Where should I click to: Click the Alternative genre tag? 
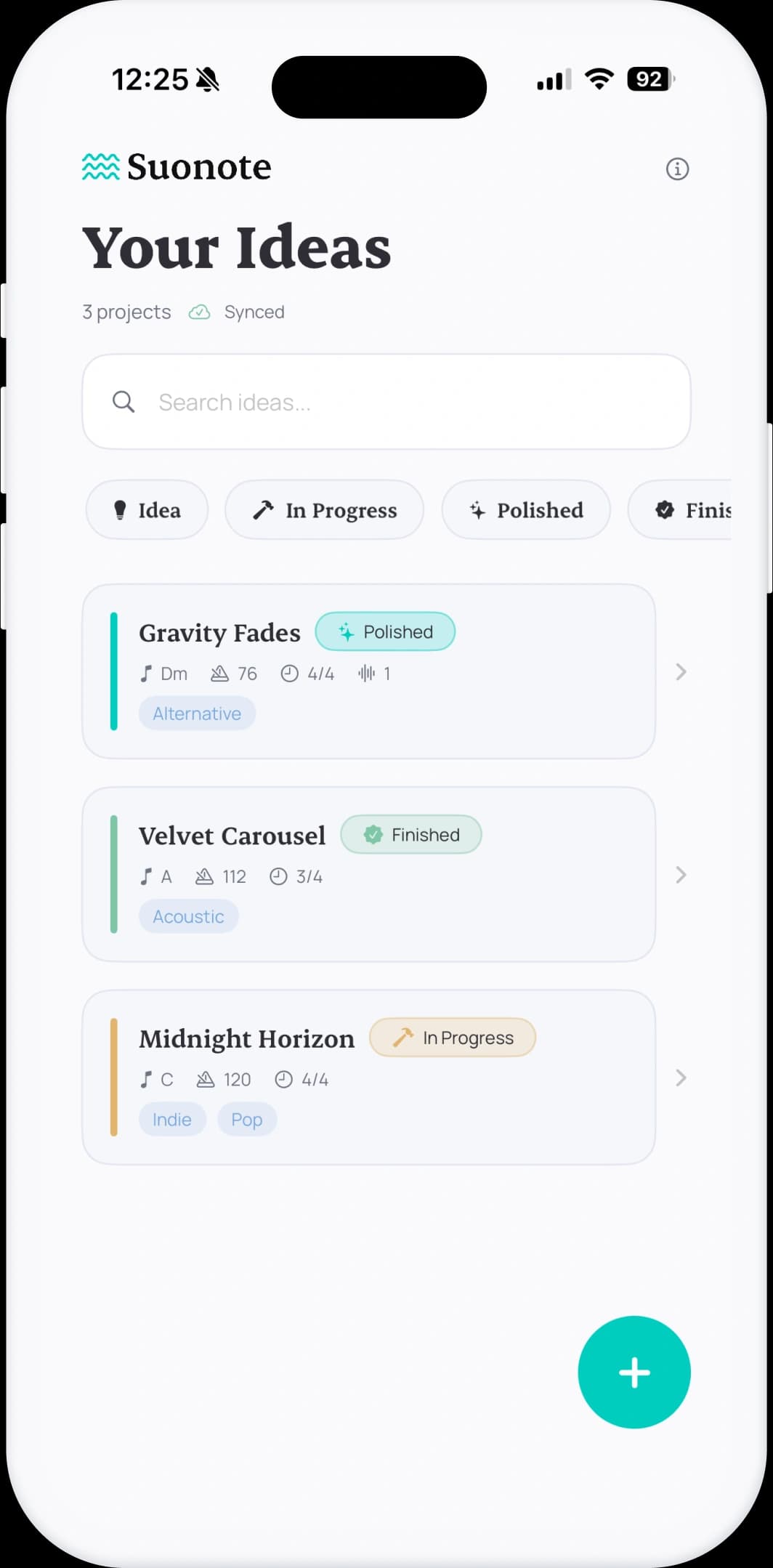[197, 713]
